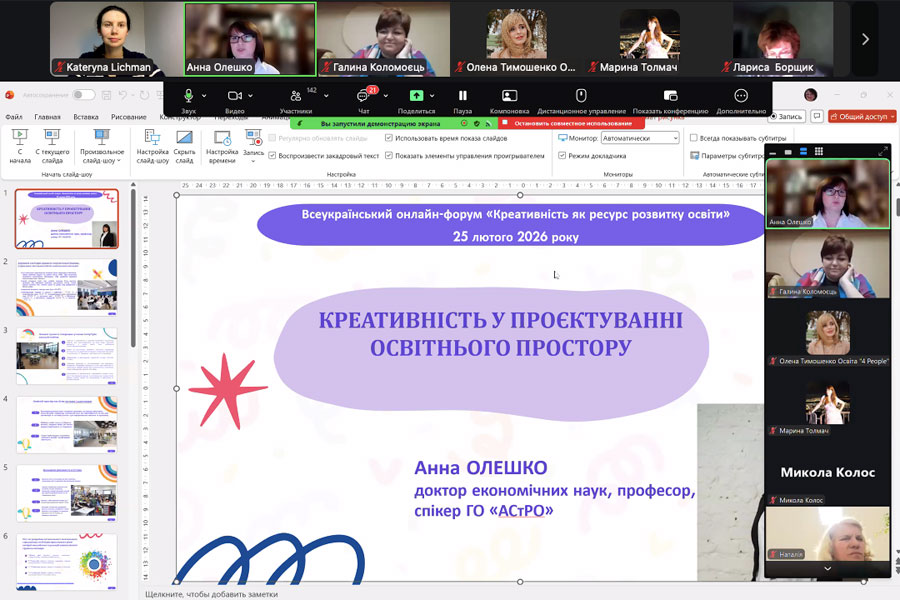900x600 pixels.
Task: Stop sharing with the red button
Action: 571,123
